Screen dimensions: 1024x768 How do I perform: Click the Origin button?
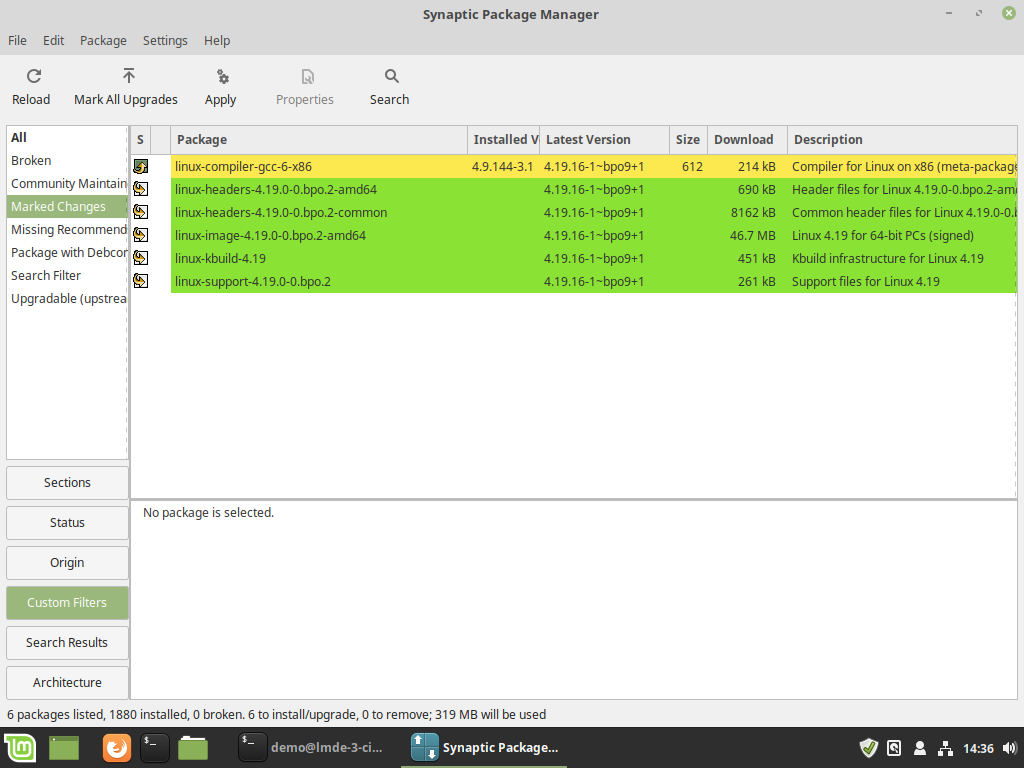(67, 562)
